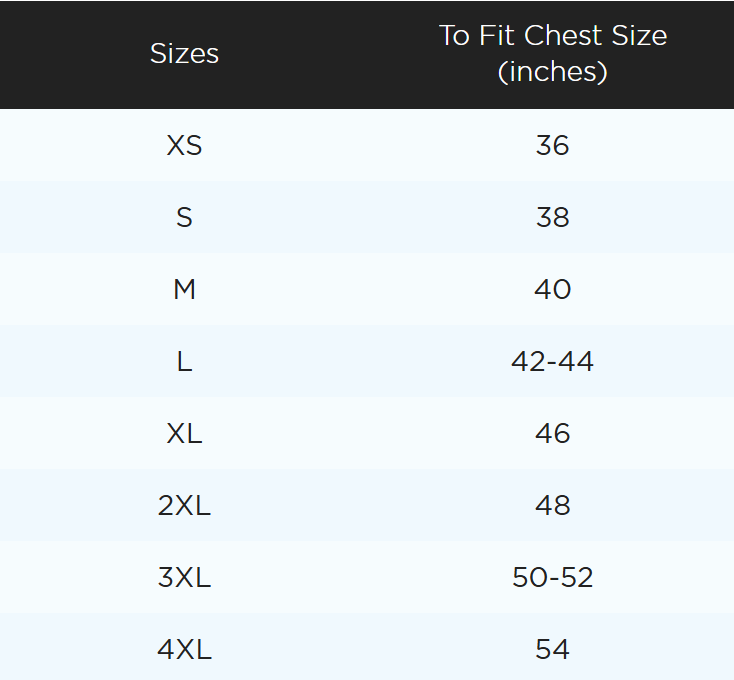
Task: Click chest size value 38
Action: click(552, 218)
